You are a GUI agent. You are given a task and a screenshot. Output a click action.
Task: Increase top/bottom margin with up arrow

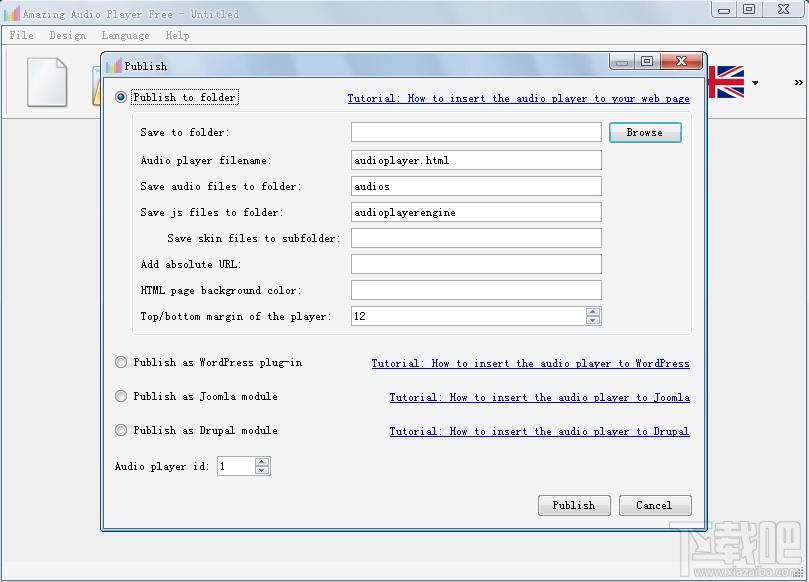[593, 312]
